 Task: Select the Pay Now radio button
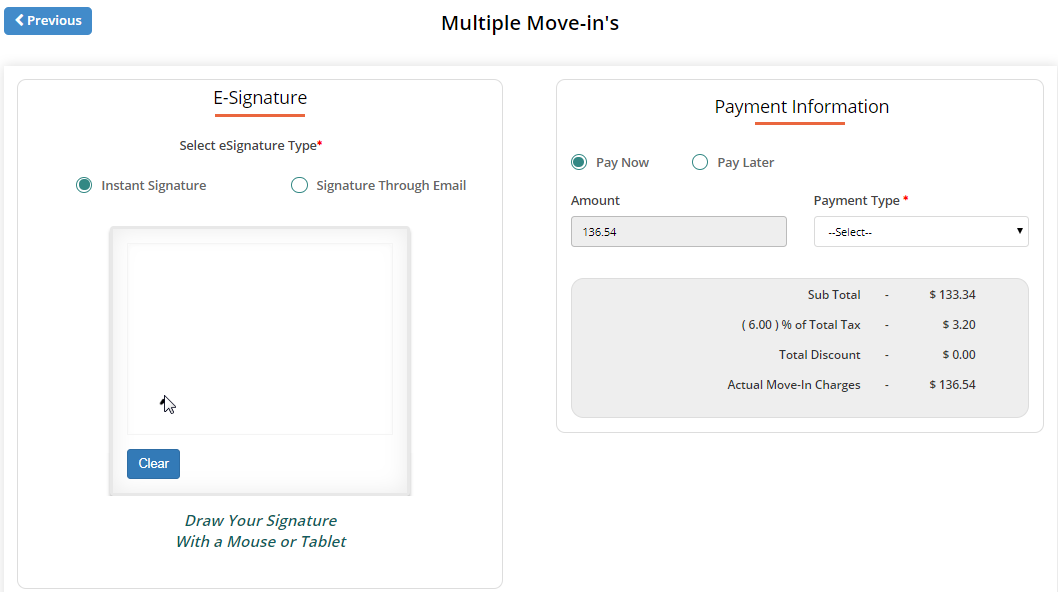coord(578,162)
